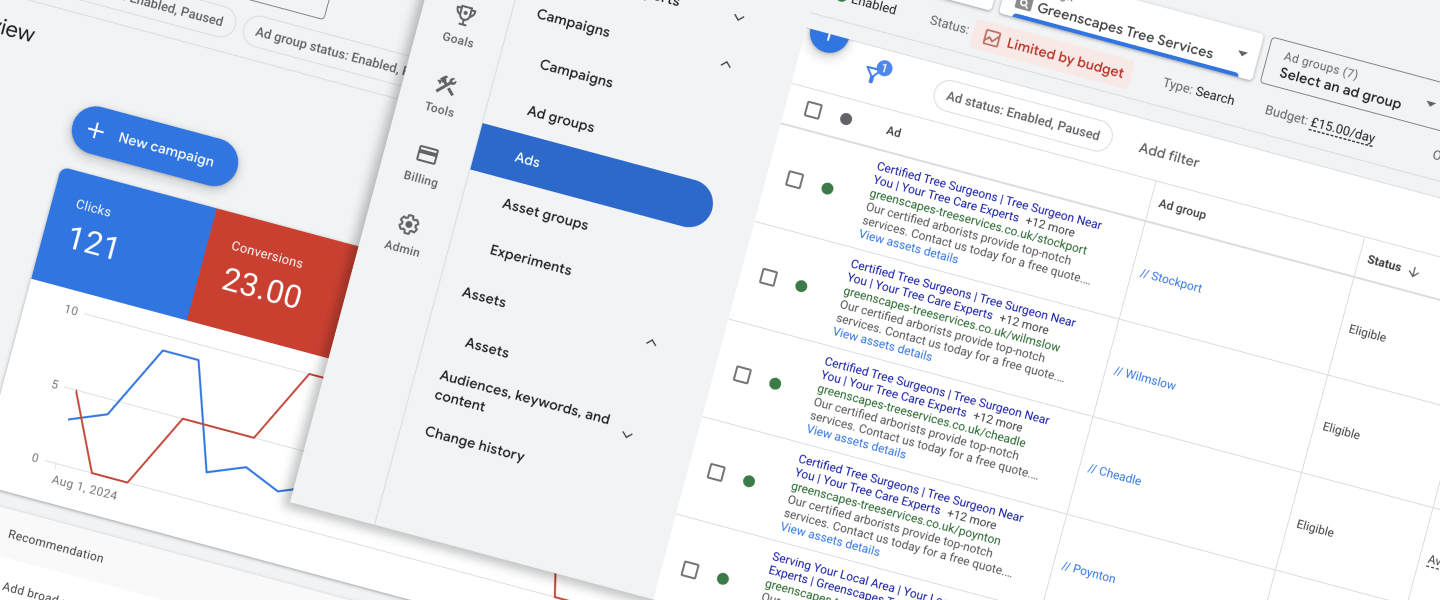Open the // Wilmslow ad group link
This screenshot has height=600, width=1440.
1145,378
